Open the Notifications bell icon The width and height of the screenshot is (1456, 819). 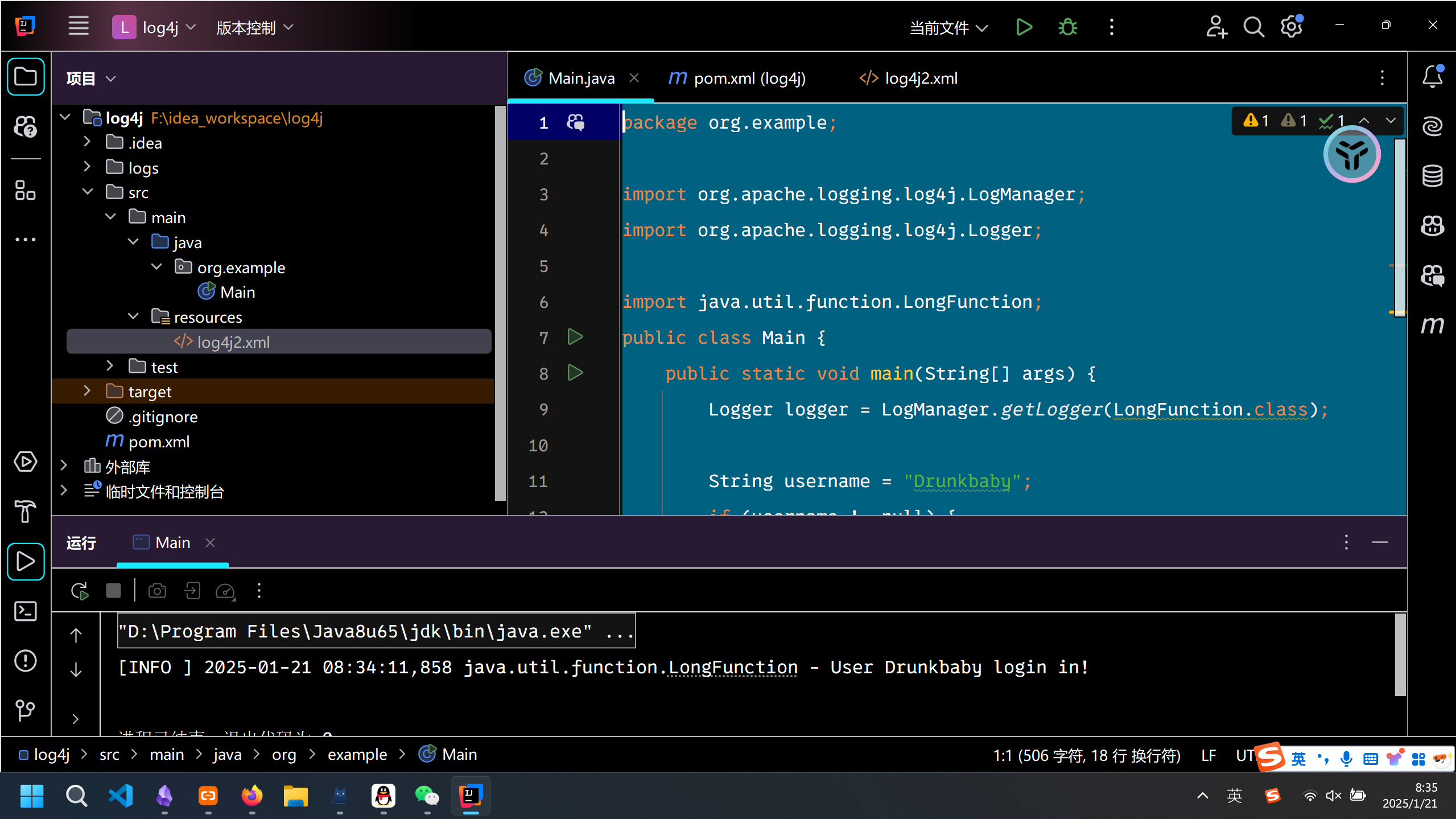[x=1432, y=77]
